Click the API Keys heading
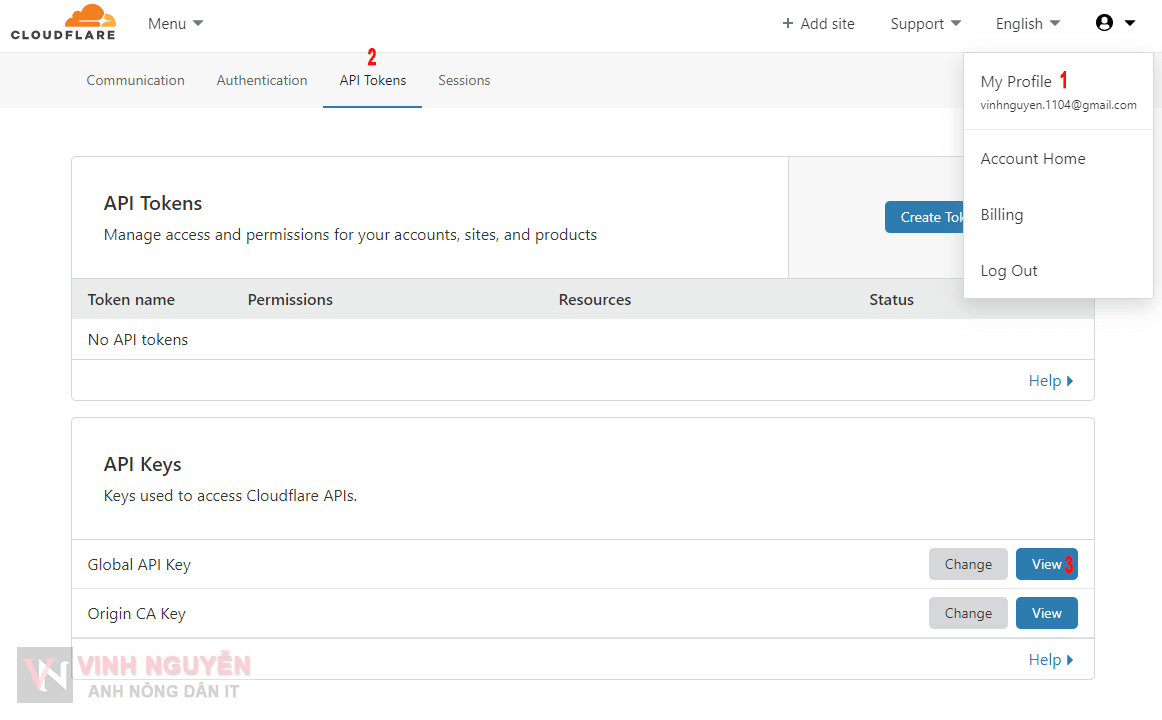 click(x=142, y=464)
